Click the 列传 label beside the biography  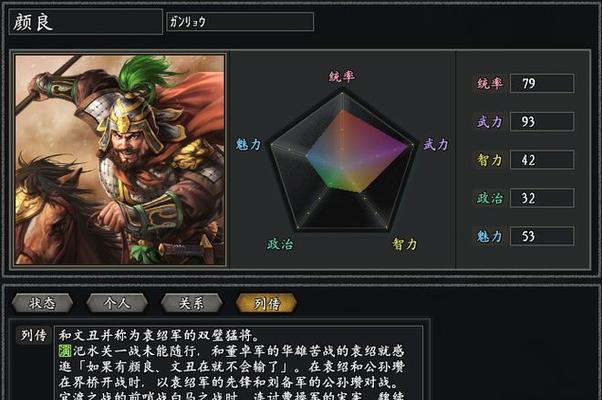(x=34, y=335)
